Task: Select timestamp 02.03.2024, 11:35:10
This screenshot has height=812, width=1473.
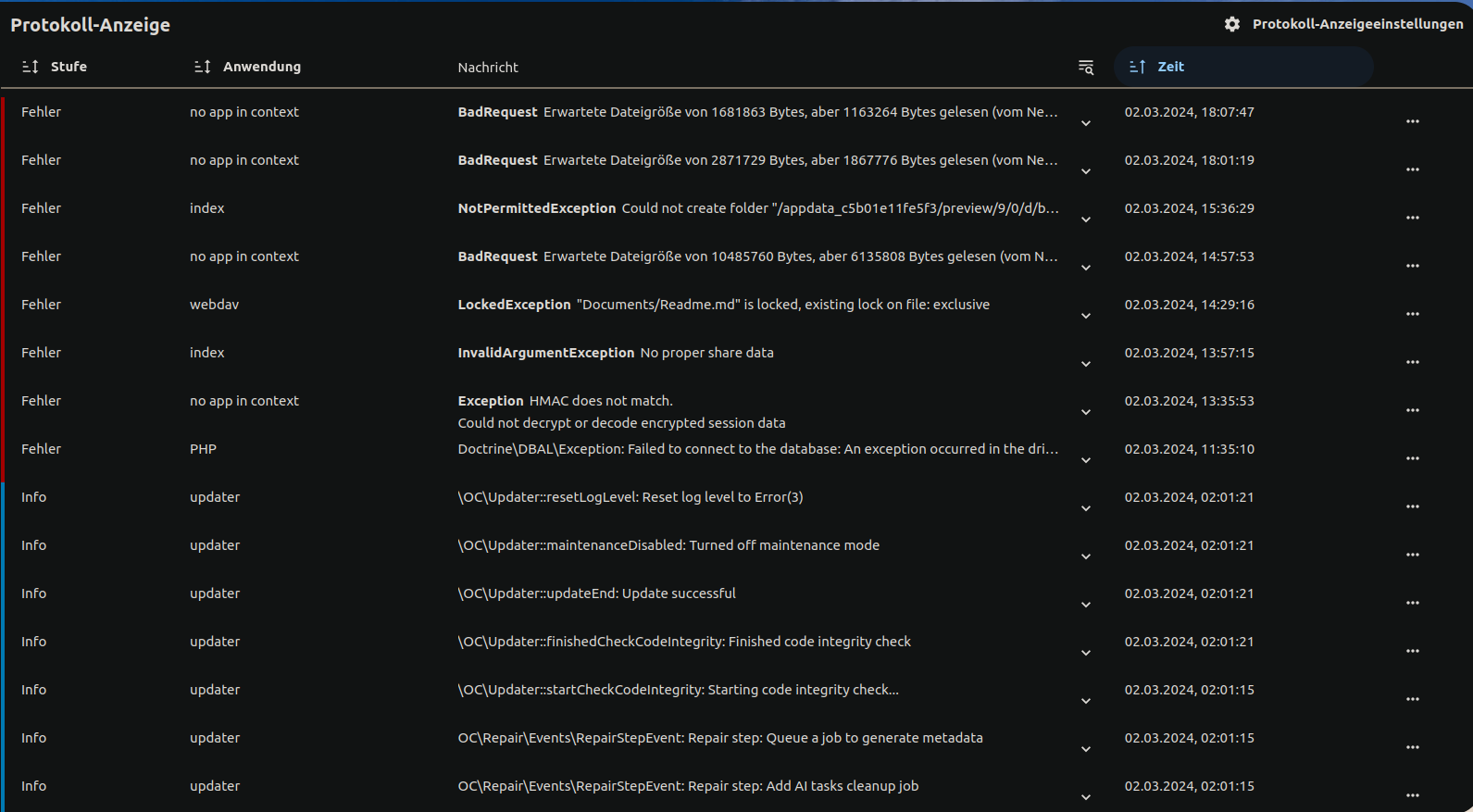Action: [x=1190, y=449]
